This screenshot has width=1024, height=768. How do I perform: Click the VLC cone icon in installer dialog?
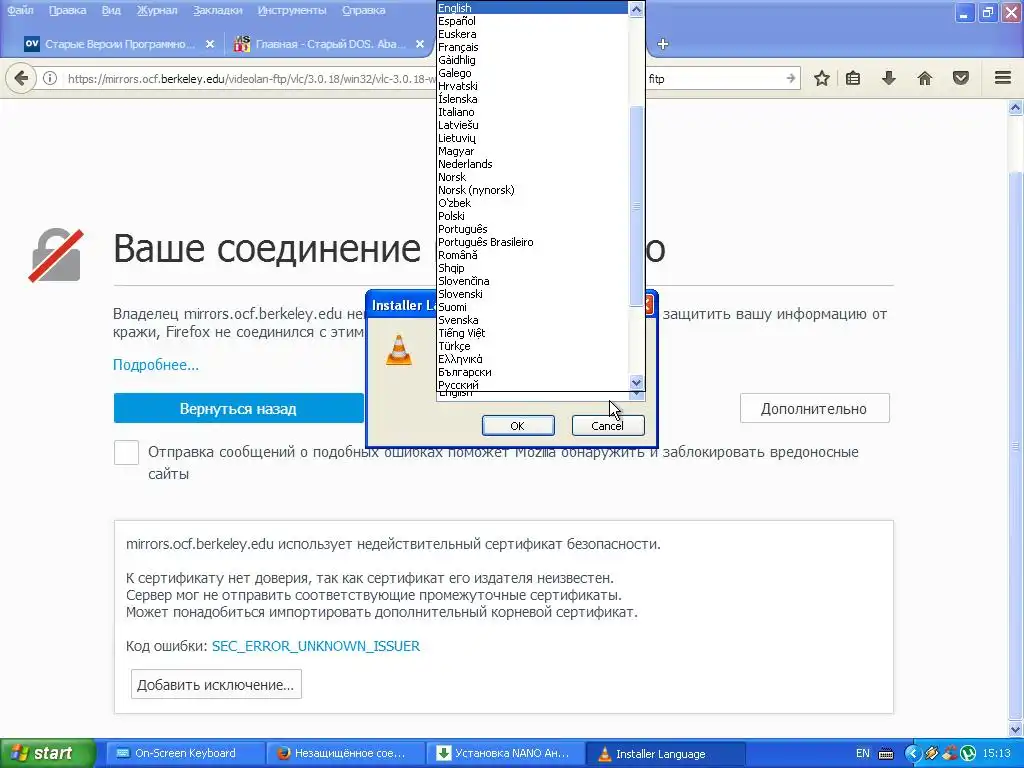point(399,349)
